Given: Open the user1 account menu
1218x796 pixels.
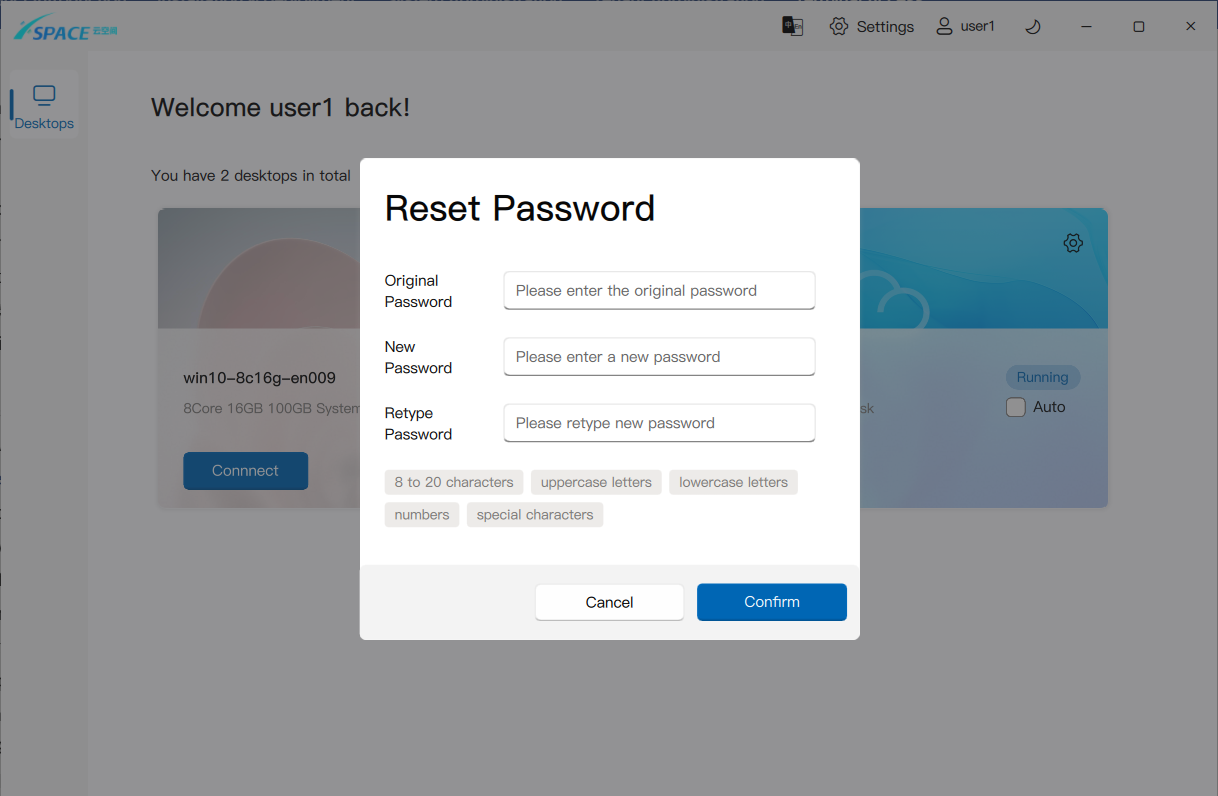Looking at the screenshot, I should point(965,27).
